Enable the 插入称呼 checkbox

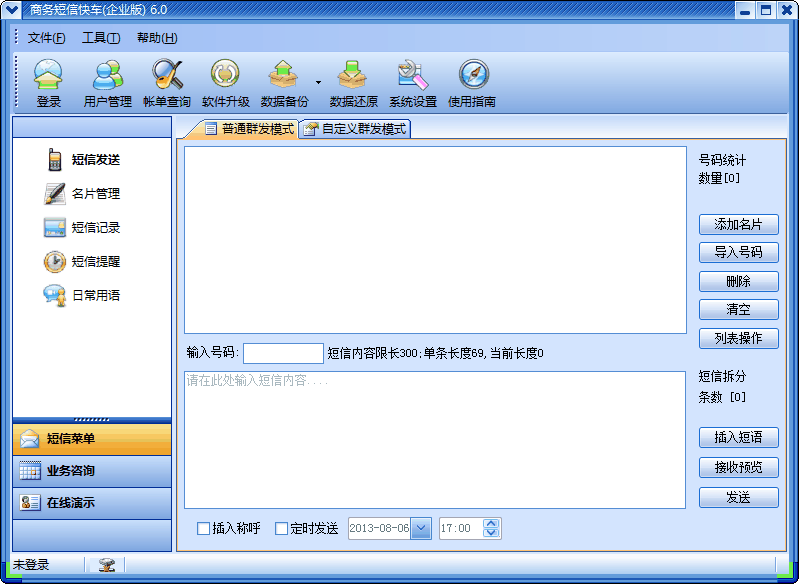(x=203, y=528)
